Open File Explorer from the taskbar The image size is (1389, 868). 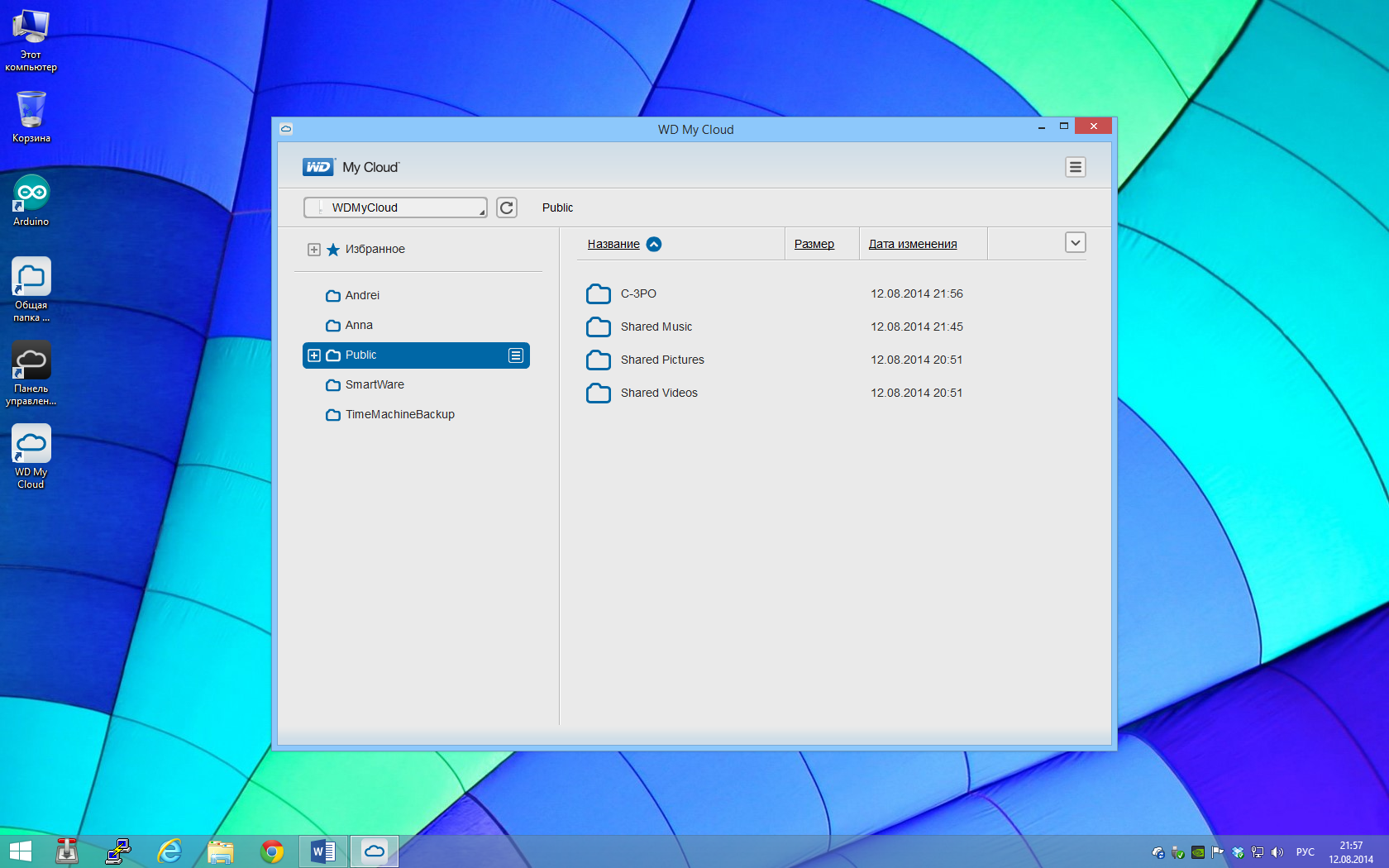(x=221, y=851)
